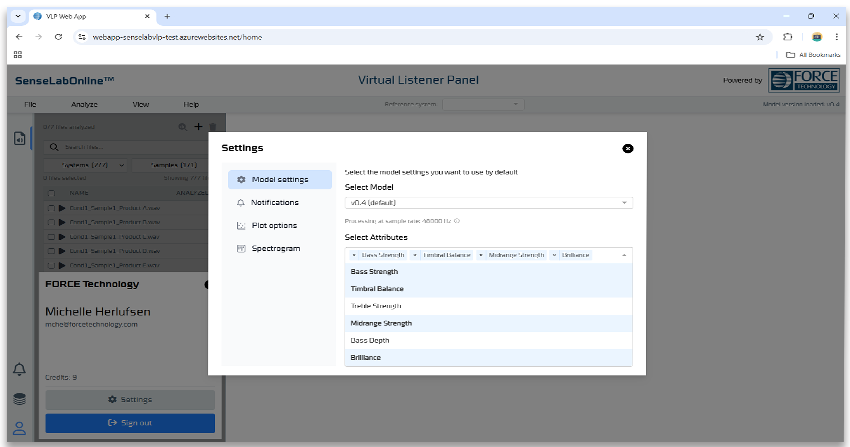
Task: Click the user profile icon in sidebar
Action: (19, 429)
